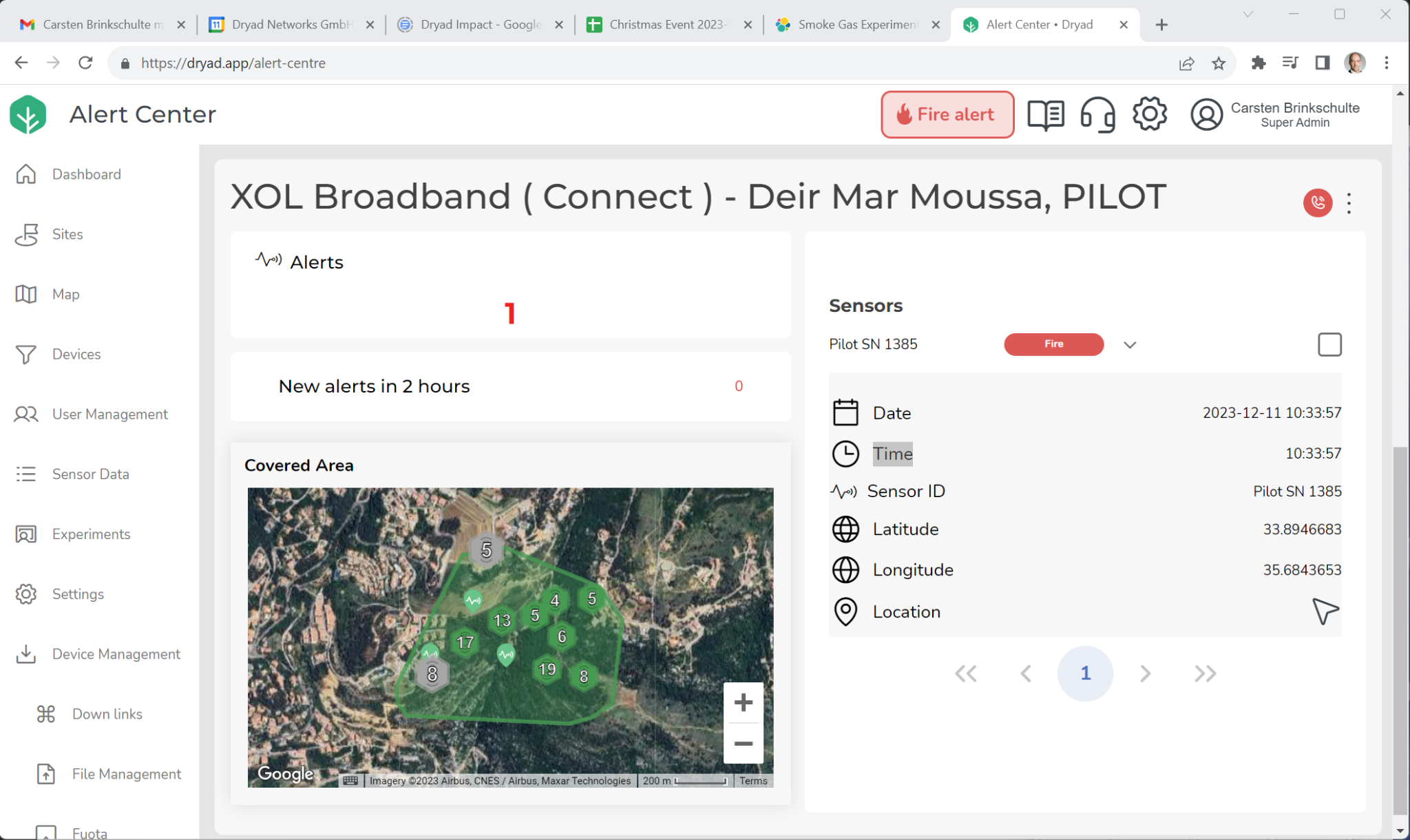This screenshot has height=840, width=1410.
Task: Bookmark this page with star
Action: pos(1219,63)
